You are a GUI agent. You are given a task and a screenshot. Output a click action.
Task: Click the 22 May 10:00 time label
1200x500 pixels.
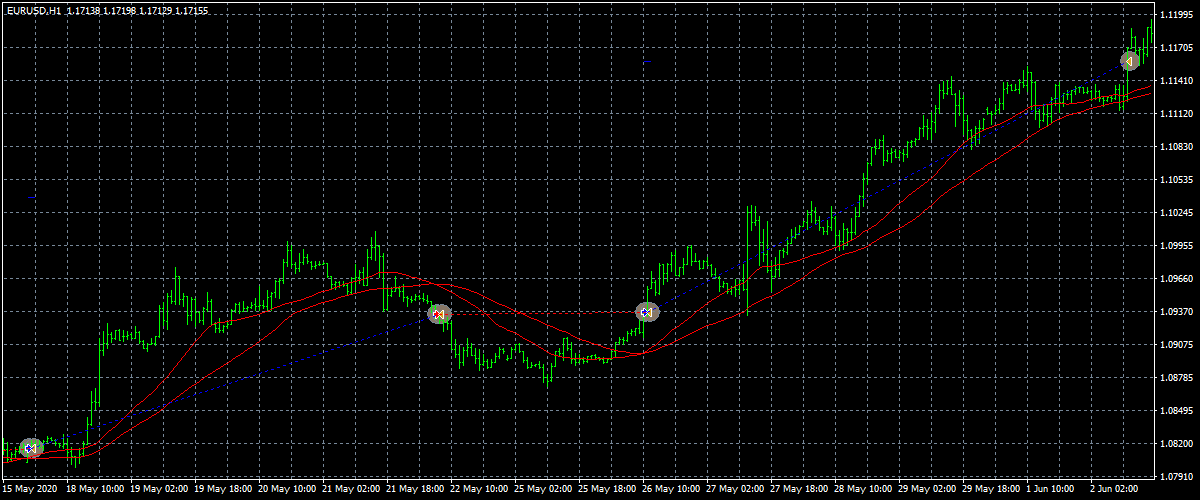(479, 490)
